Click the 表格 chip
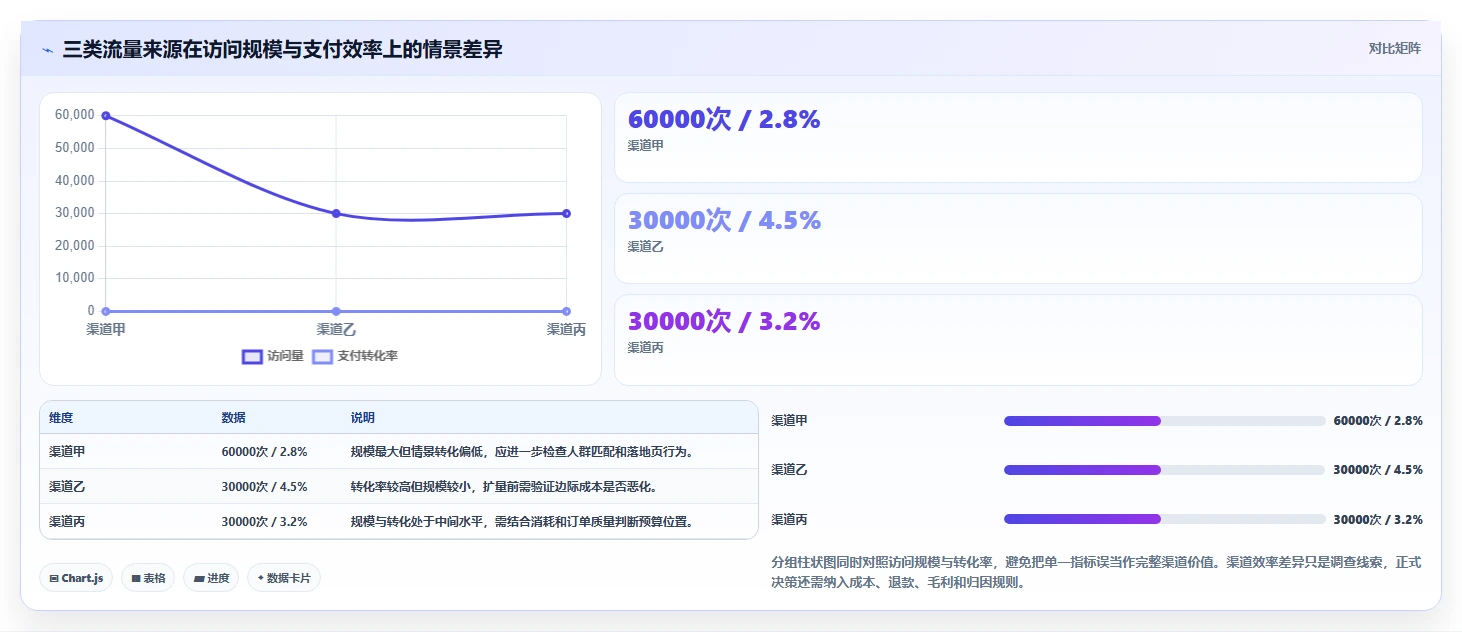 (148, 578)
